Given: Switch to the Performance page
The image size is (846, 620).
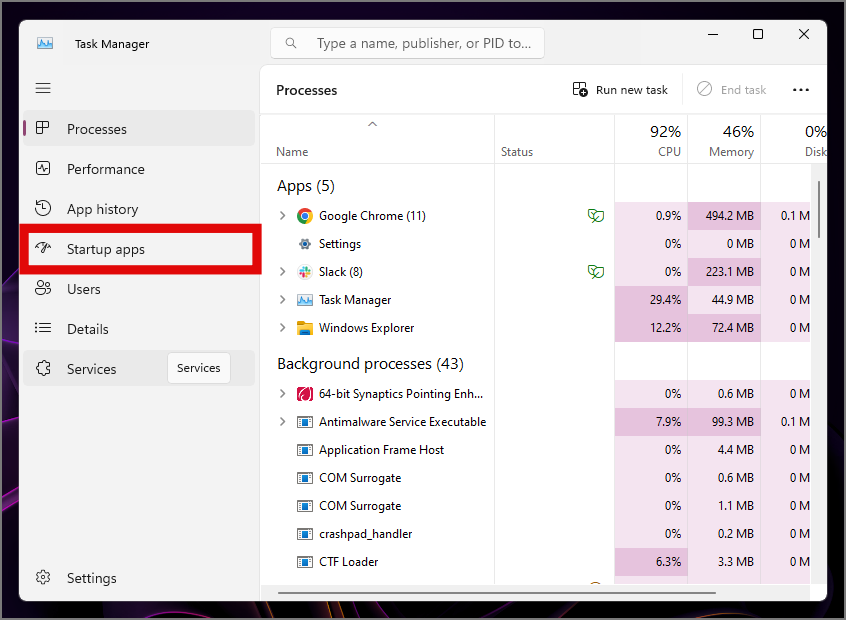Looking at the screenshot, I should tap(139, 169).
